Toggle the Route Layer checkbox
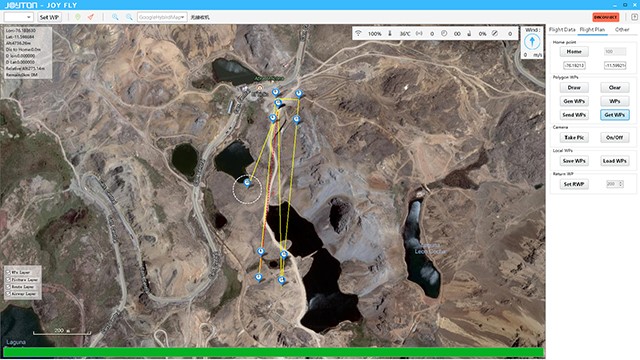Viewport: 640px width, 360px height. [x=8, y=287]
